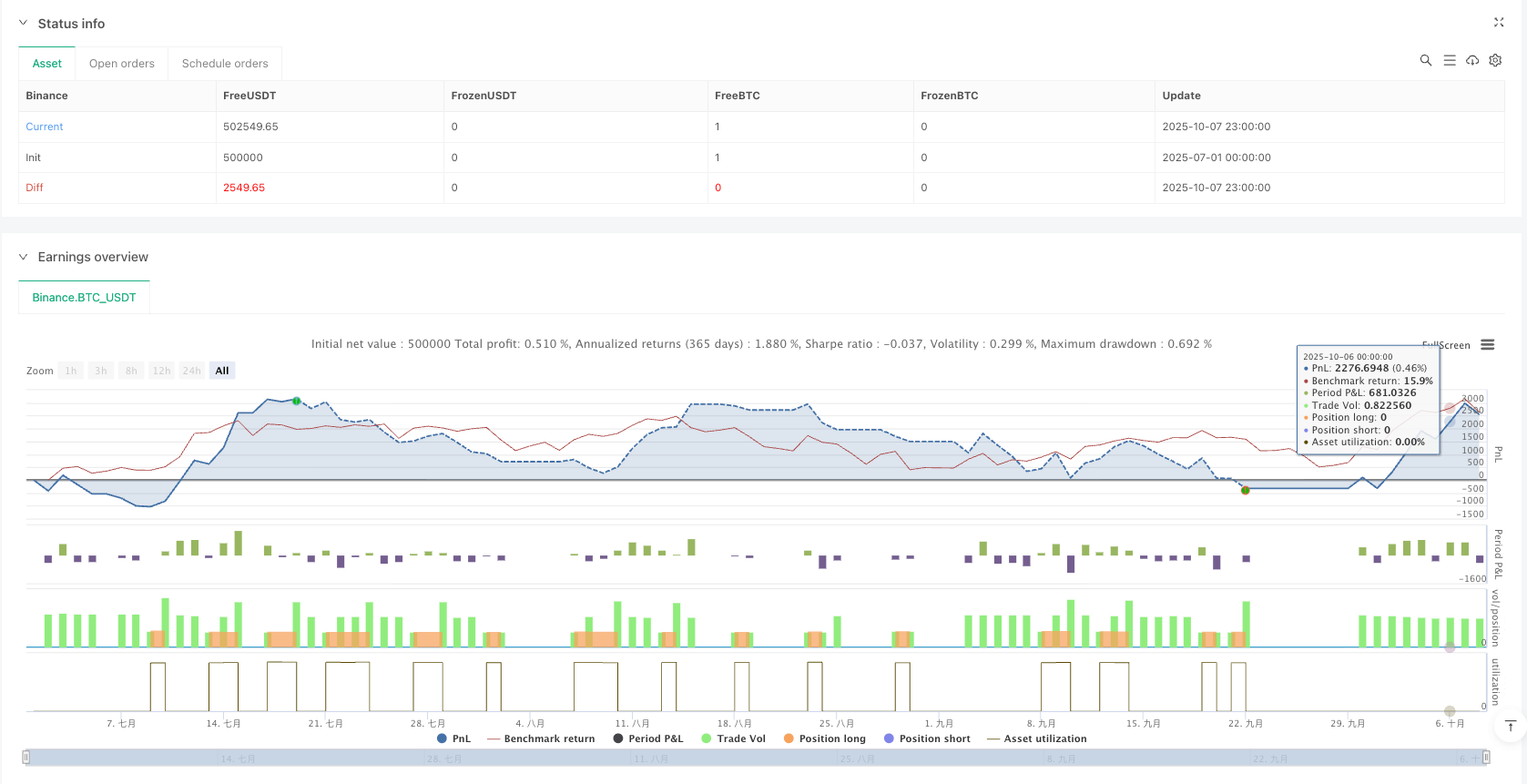Open the column list menu icon

(x=1450, y=60)
